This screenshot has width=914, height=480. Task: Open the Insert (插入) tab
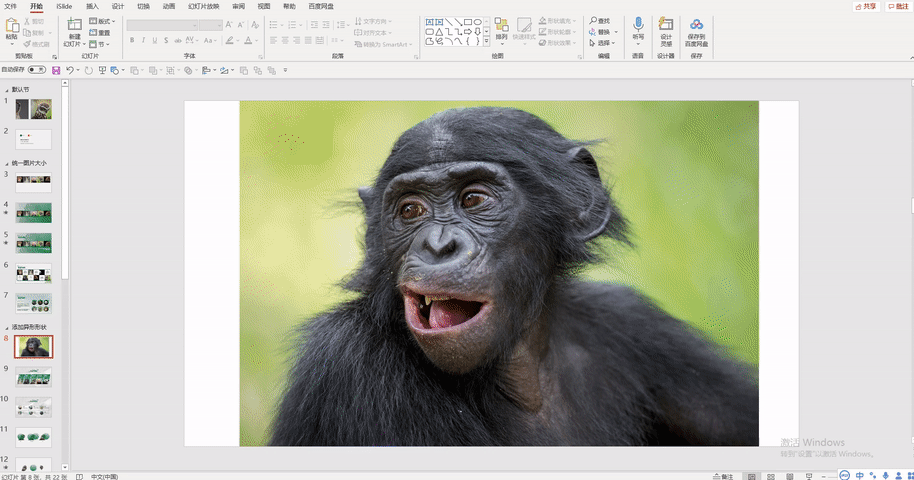92,6
